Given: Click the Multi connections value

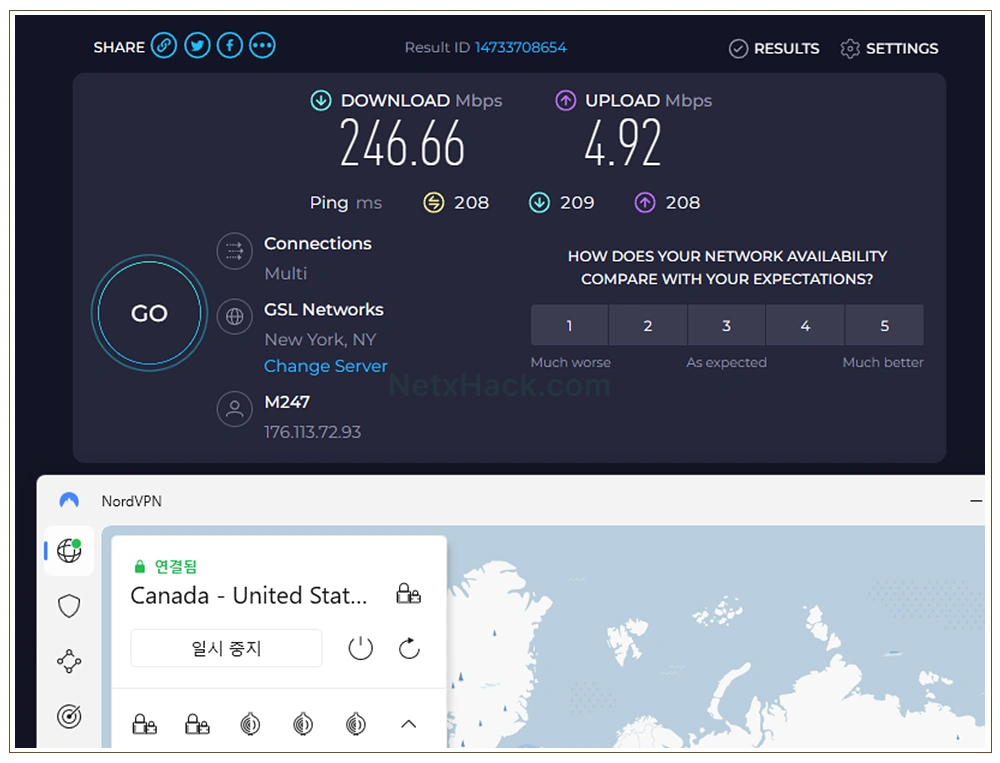Looking at the screenshot, I should 286,274.
